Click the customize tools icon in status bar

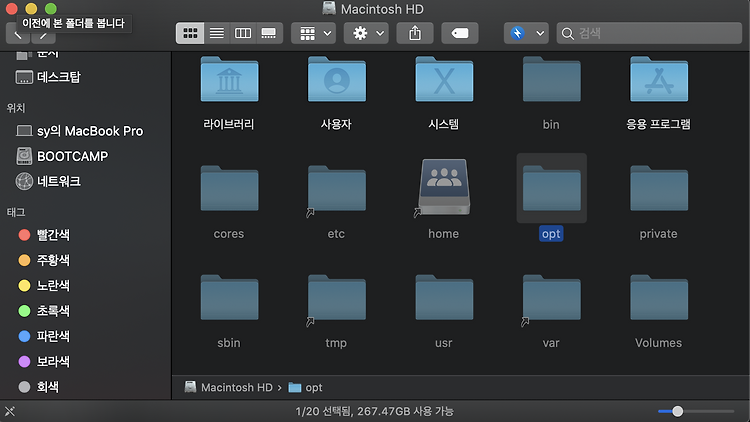[10, 411]
